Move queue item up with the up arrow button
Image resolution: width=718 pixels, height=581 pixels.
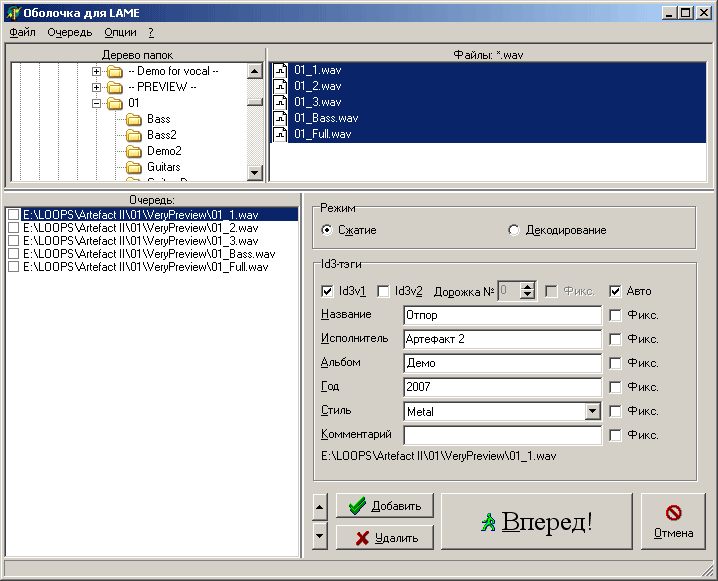[x=320, y=507]
